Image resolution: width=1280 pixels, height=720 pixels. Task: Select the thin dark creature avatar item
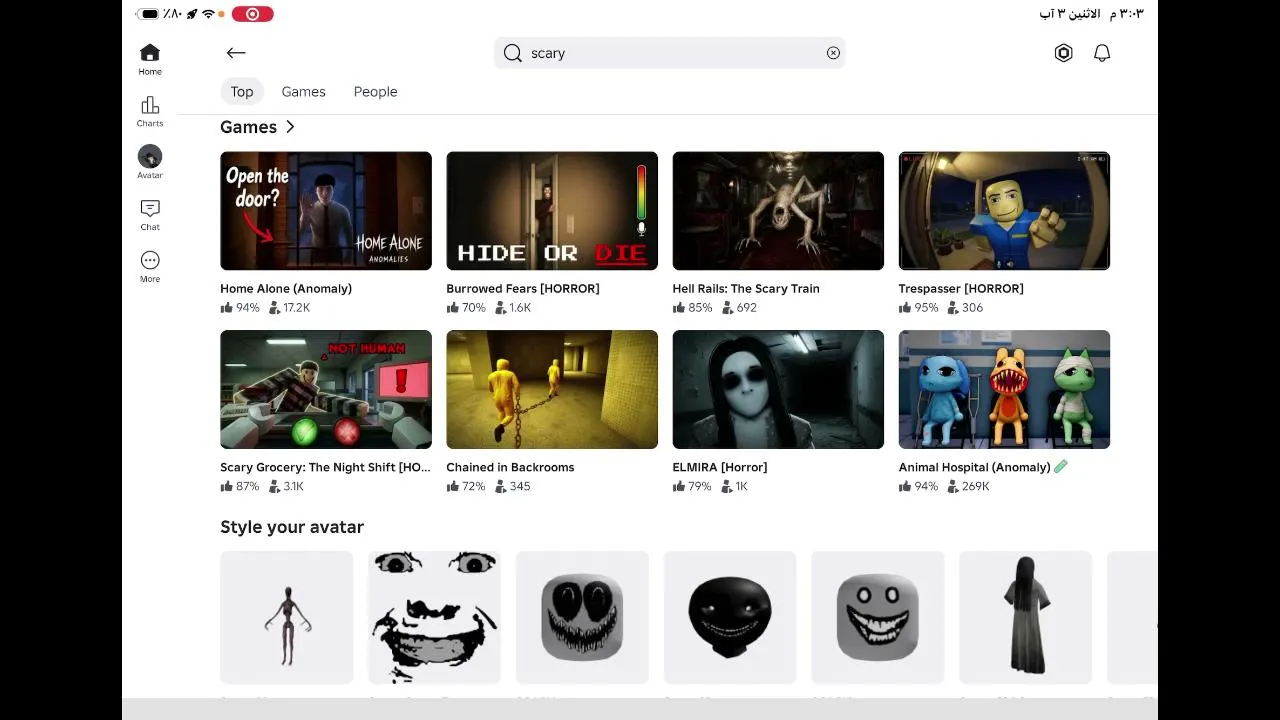click(286, 617)
